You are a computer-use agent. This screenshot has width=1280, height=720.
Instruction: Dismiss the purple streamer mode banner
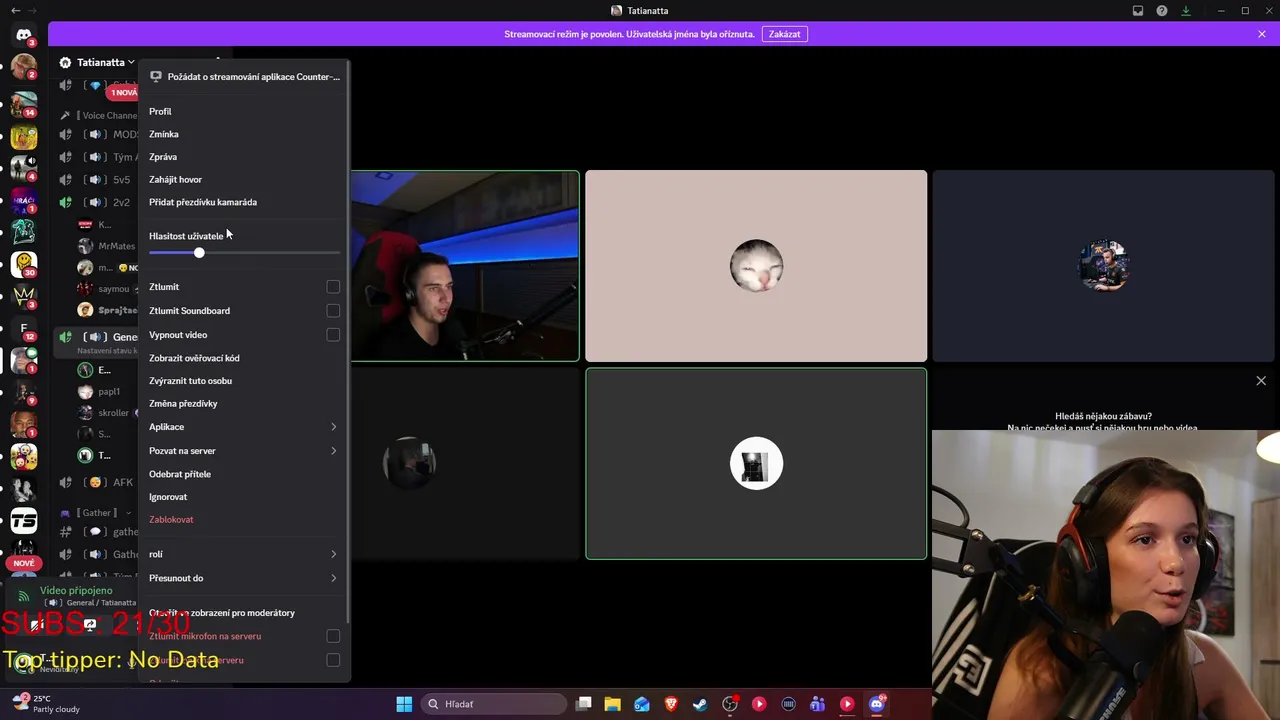[1262, 34]
